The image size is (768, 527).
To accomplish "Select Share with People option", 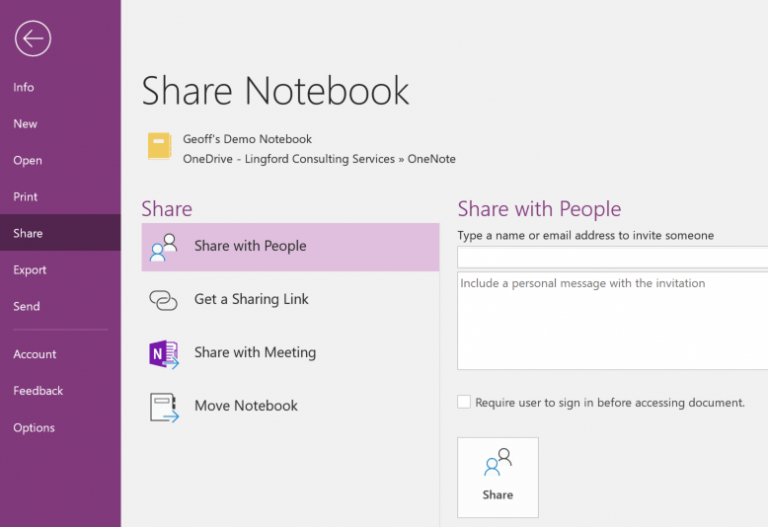I will (290, 247).
